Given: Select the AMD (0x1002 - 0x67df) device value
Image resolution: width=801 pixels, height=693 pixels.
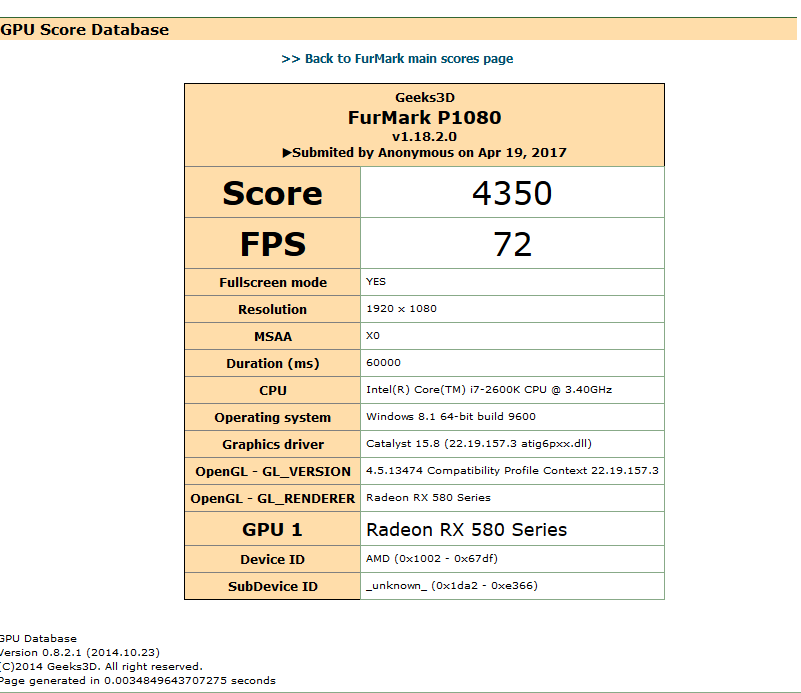Looking at the screenshot, I should (x=432, y=559).
